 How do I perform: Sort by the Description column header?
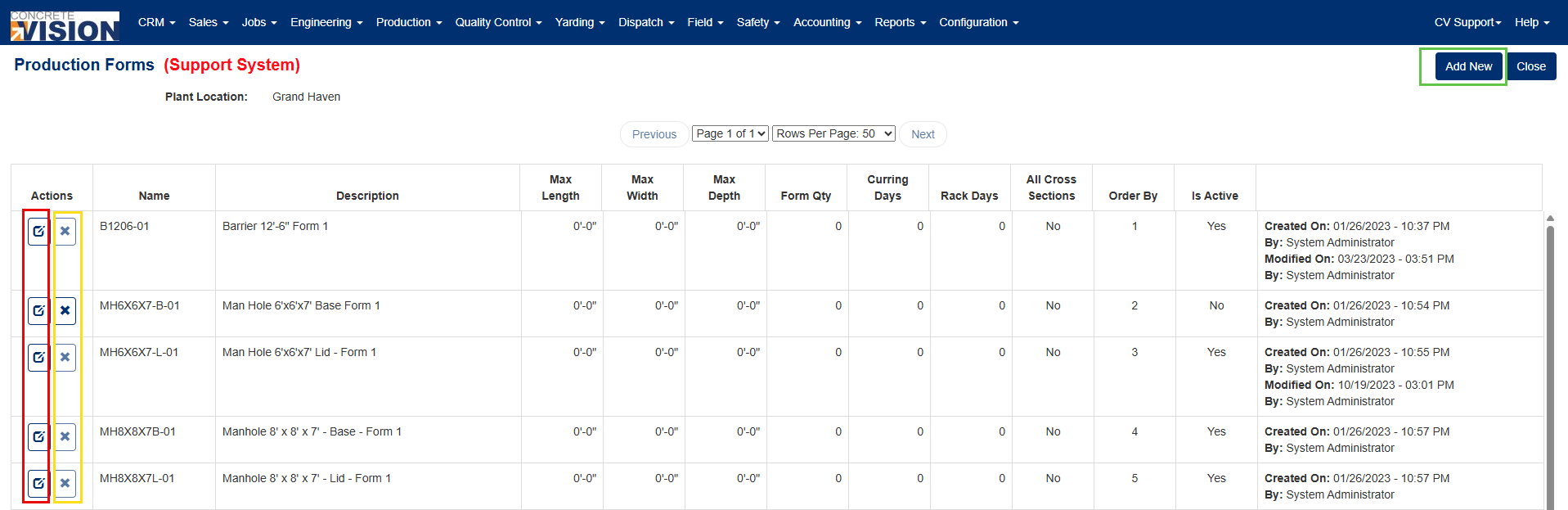pos(367,196)
